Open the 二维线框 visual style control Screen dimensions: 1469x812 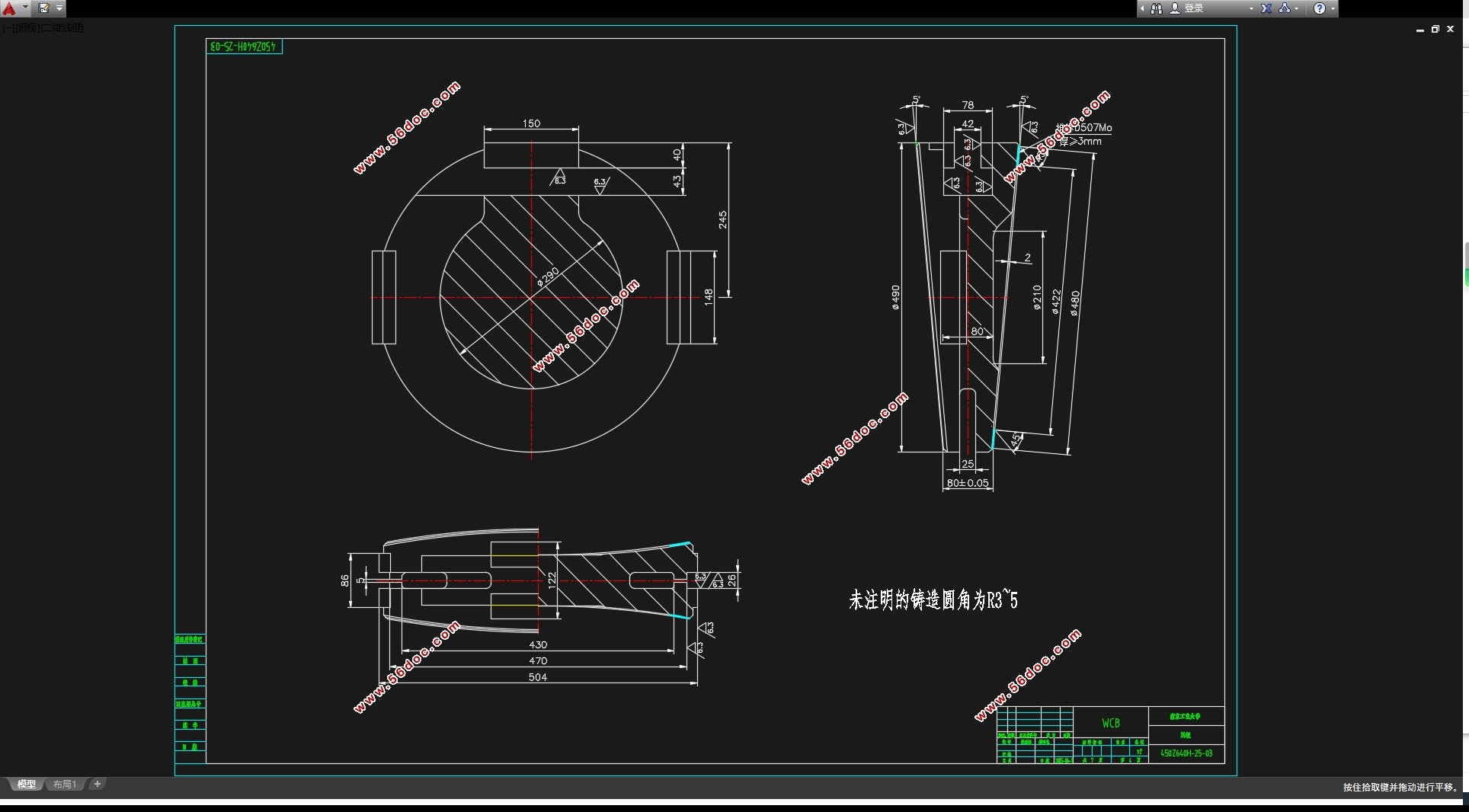(x=62, y=28)
